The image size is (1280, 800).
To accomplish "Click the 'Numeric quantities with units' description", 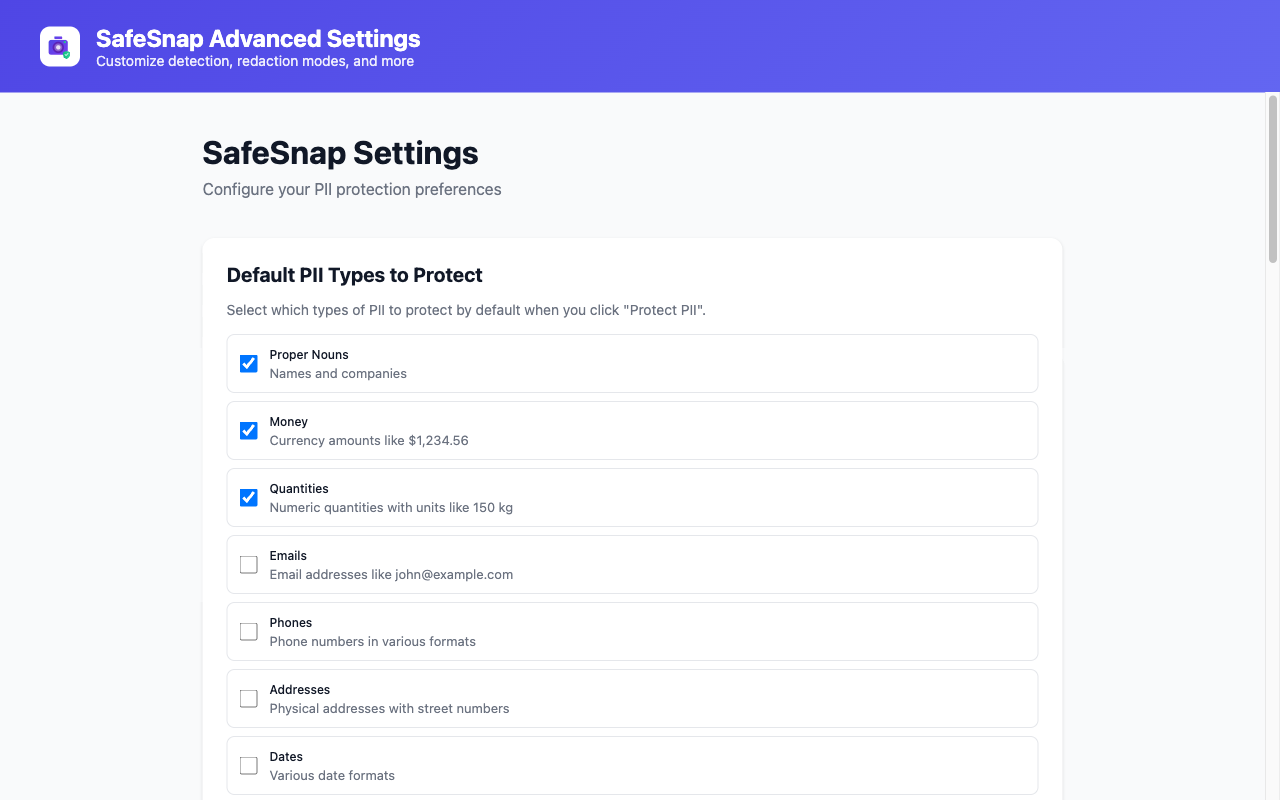I will click(x=391, y=508).
